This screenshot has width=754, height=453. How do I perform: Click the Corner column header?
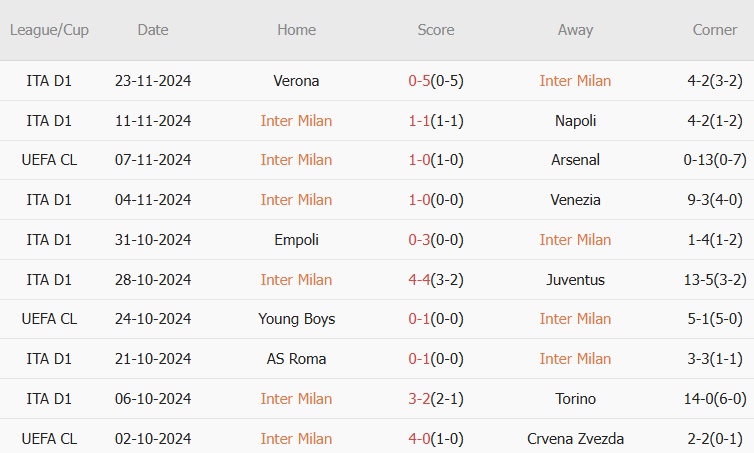click(x=715, y=30)
